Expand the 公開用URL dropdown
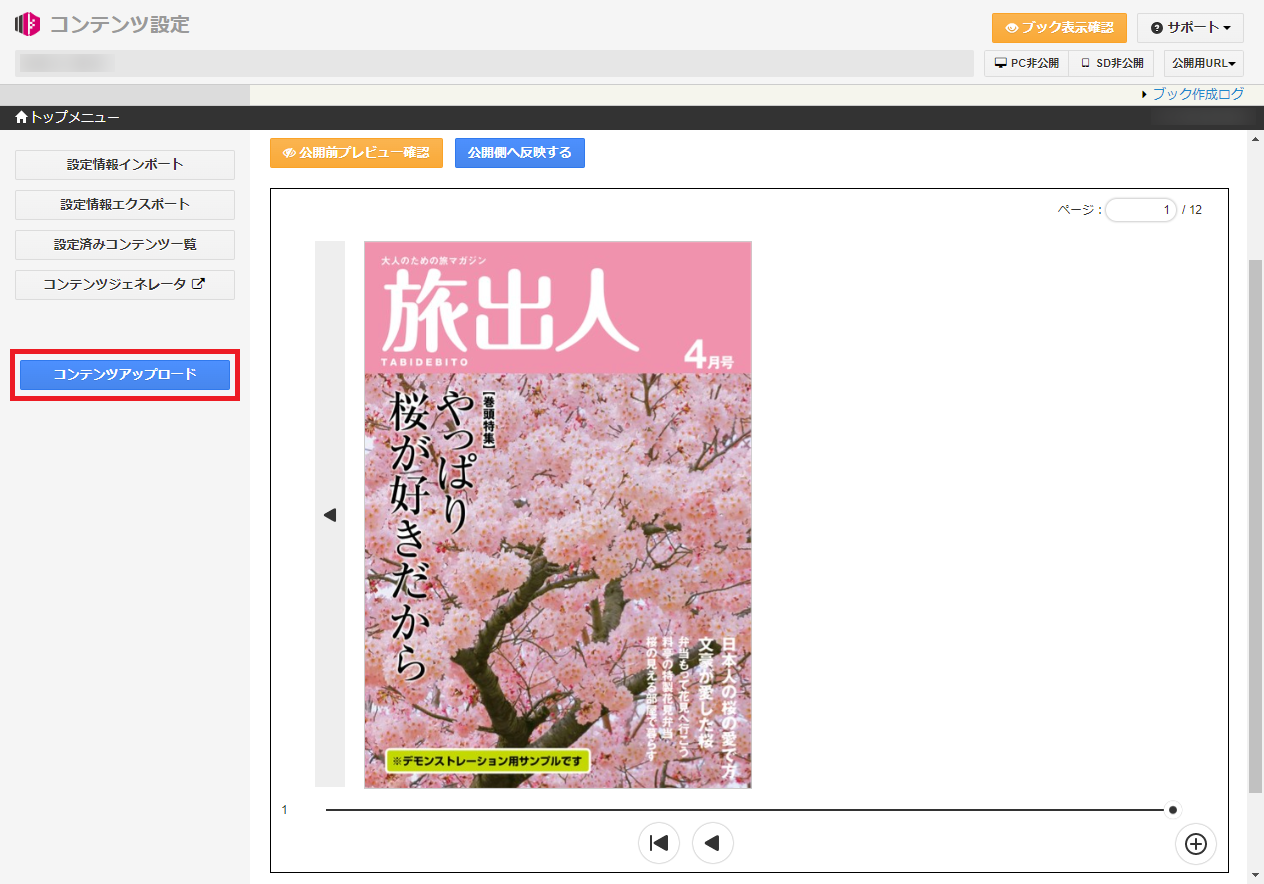The height and width of the screenshot is (884, 1264). [x=1203, y=63]
